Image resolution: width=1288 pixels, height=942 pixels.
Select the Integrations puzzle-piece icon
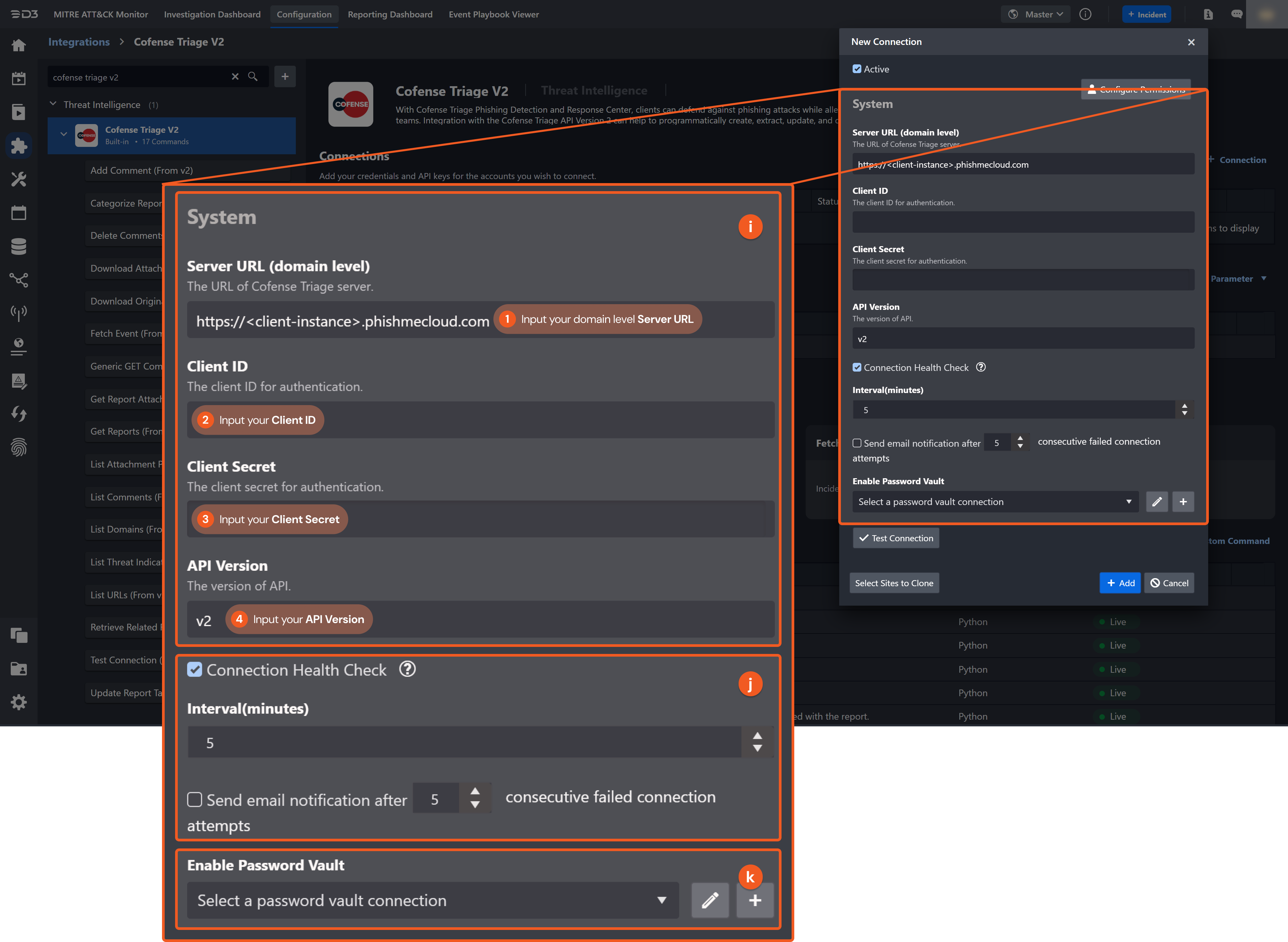pyautogui.click(x=19, y=146)
